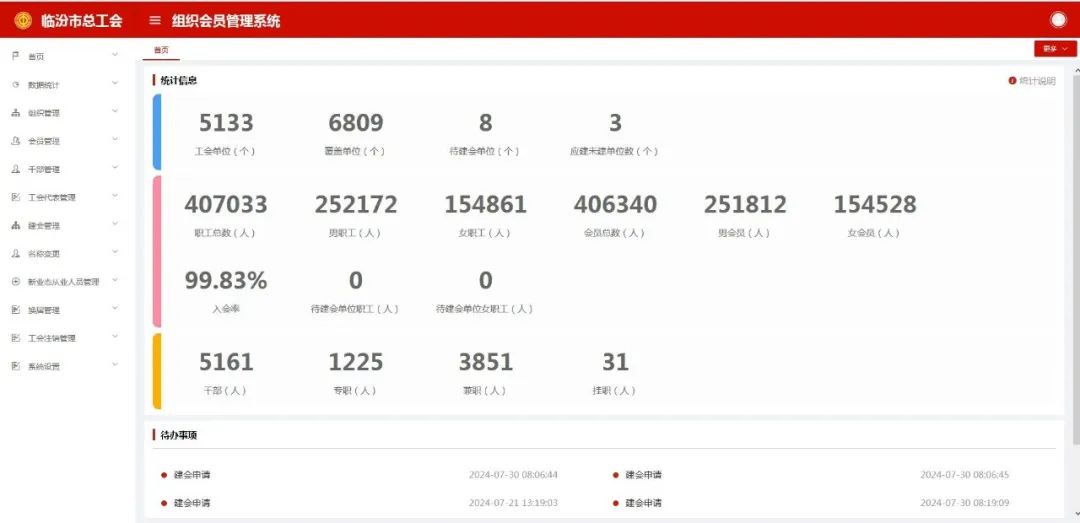Click the 6809 覆盖单位 figure

[x=355, y=123]
